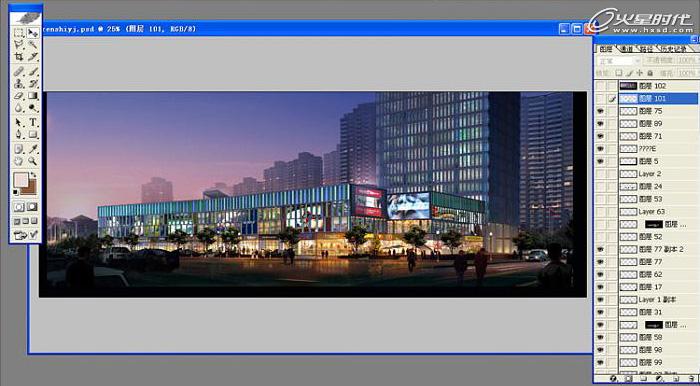700x386 pixels.
Task: Select the Move tool
Action: point(33,33)
